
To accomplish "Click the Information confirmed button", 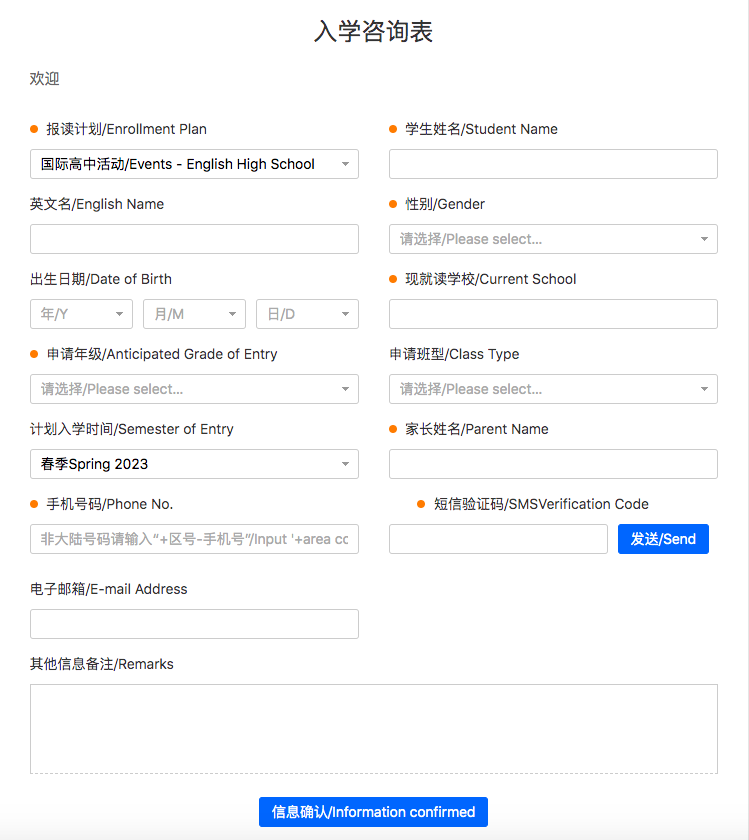I will (x=373, y=812).
